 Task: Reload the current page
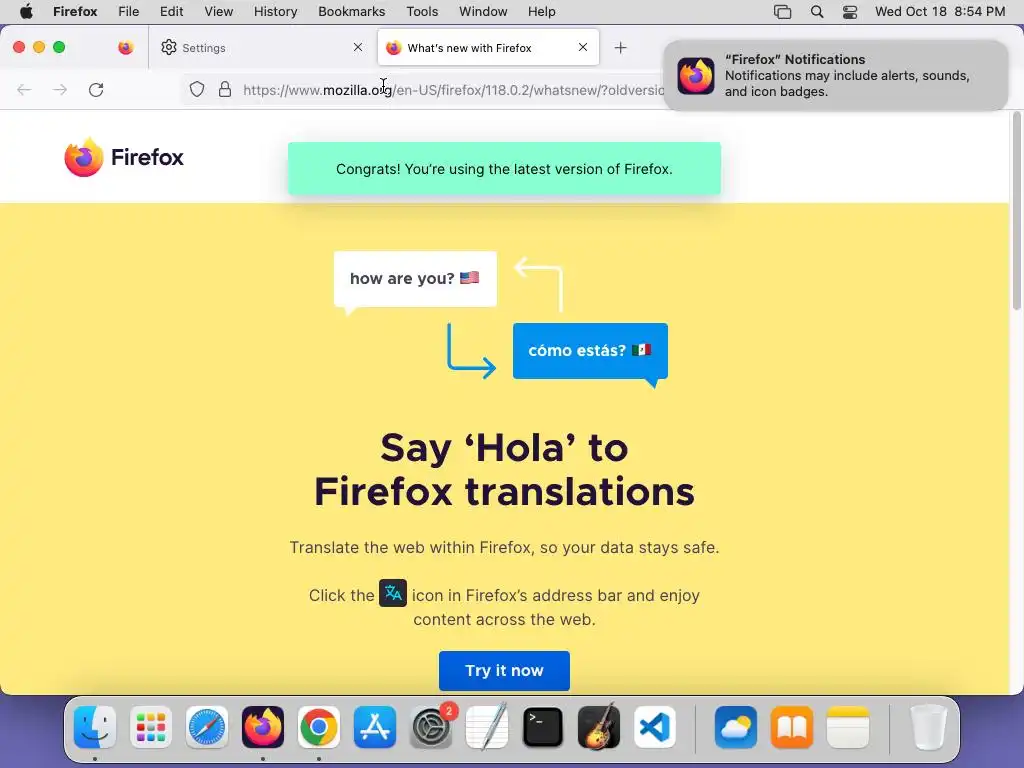(x=96, y=89)
